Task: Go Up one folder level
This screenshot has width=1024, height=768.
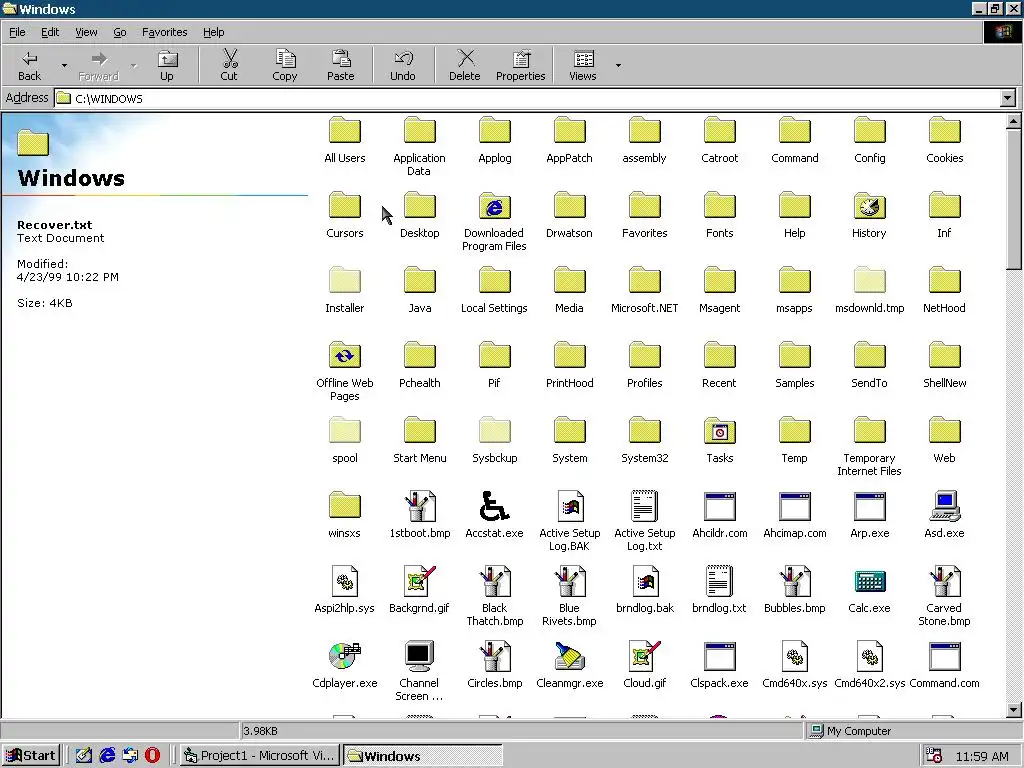Action: click(x=167, y=65)
